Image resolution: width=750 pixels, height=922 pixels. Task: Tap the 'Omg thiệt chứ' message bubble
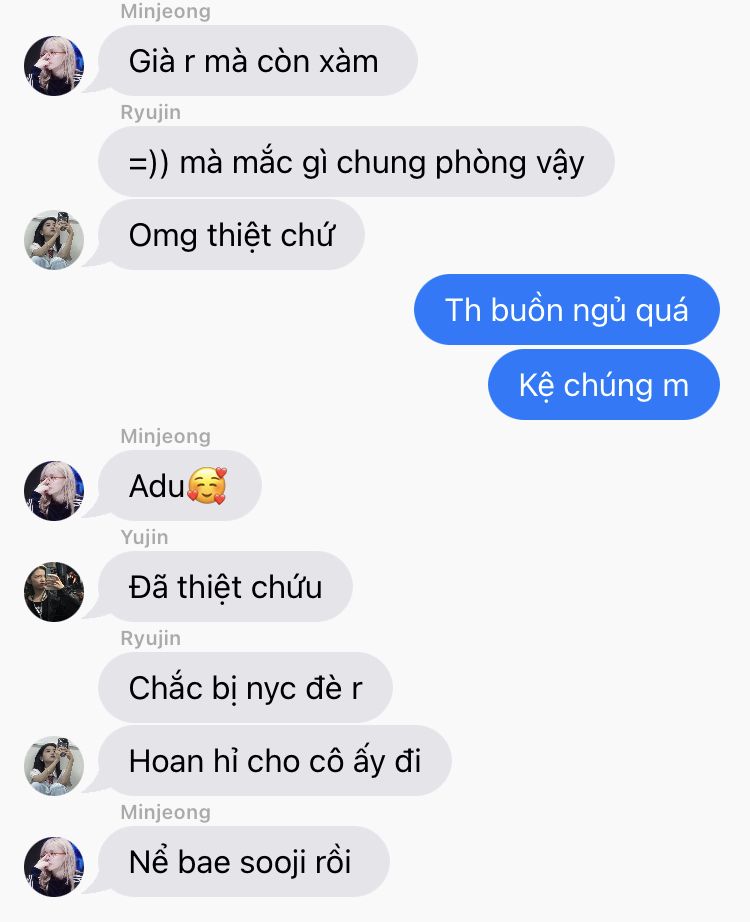[x=231, y=235]
